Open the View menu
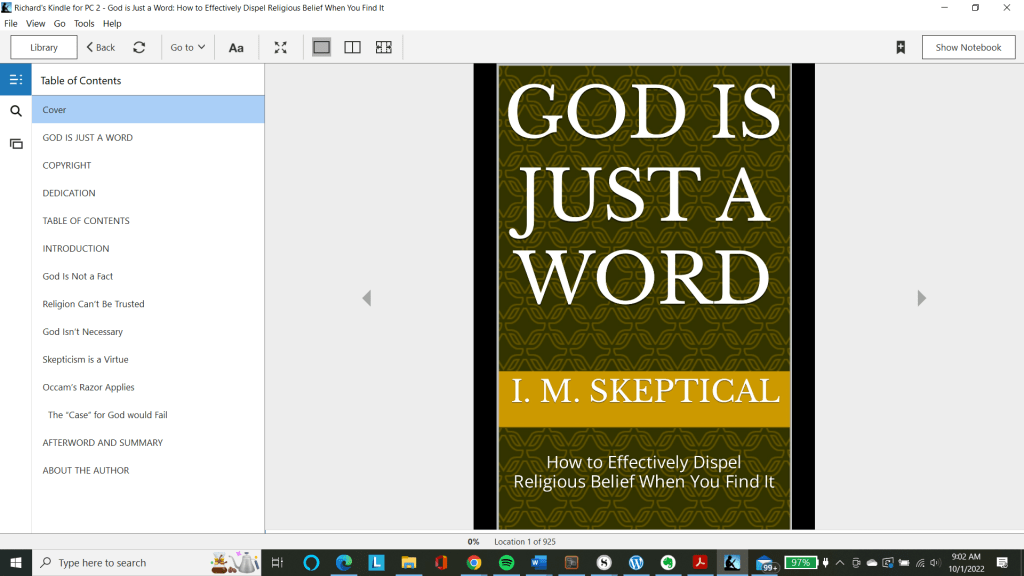This screenshot has height=576, width=1024. [35, 23]
